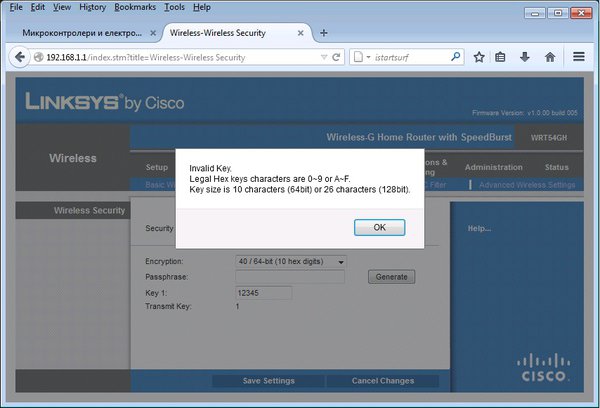The height and width of the screenshot is (408, 600).
Task: Click the Passphrase input field
Action: (x=290, y=277)
